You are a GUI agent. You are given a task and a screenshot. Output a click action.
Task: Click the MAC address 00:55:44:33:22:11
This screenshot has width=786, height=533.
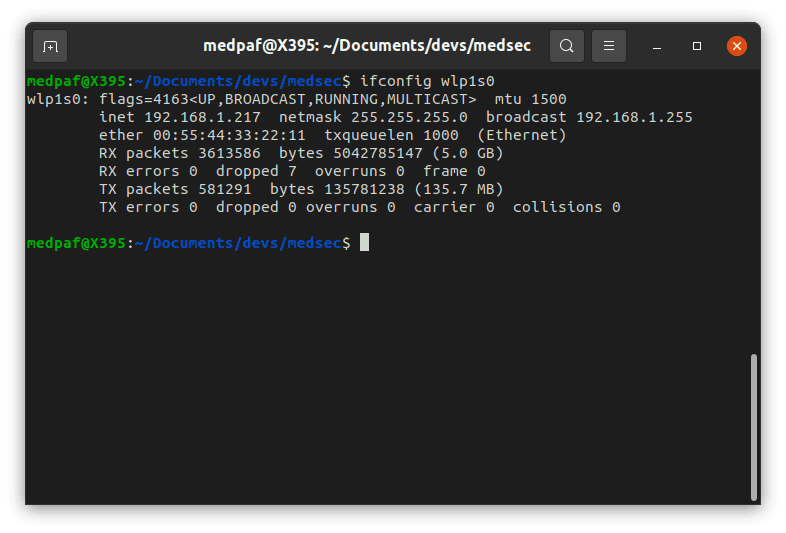(x=229, y=135)
